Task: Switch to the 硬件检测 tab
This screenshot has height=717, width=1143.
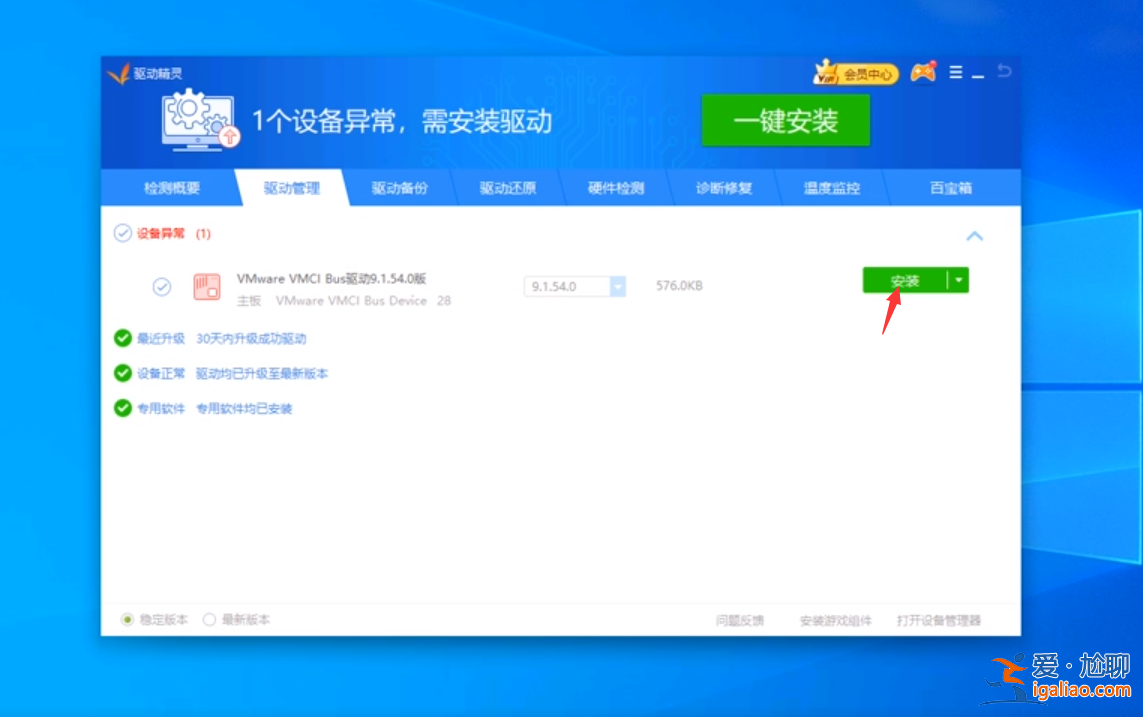Action: click(616, 187)
